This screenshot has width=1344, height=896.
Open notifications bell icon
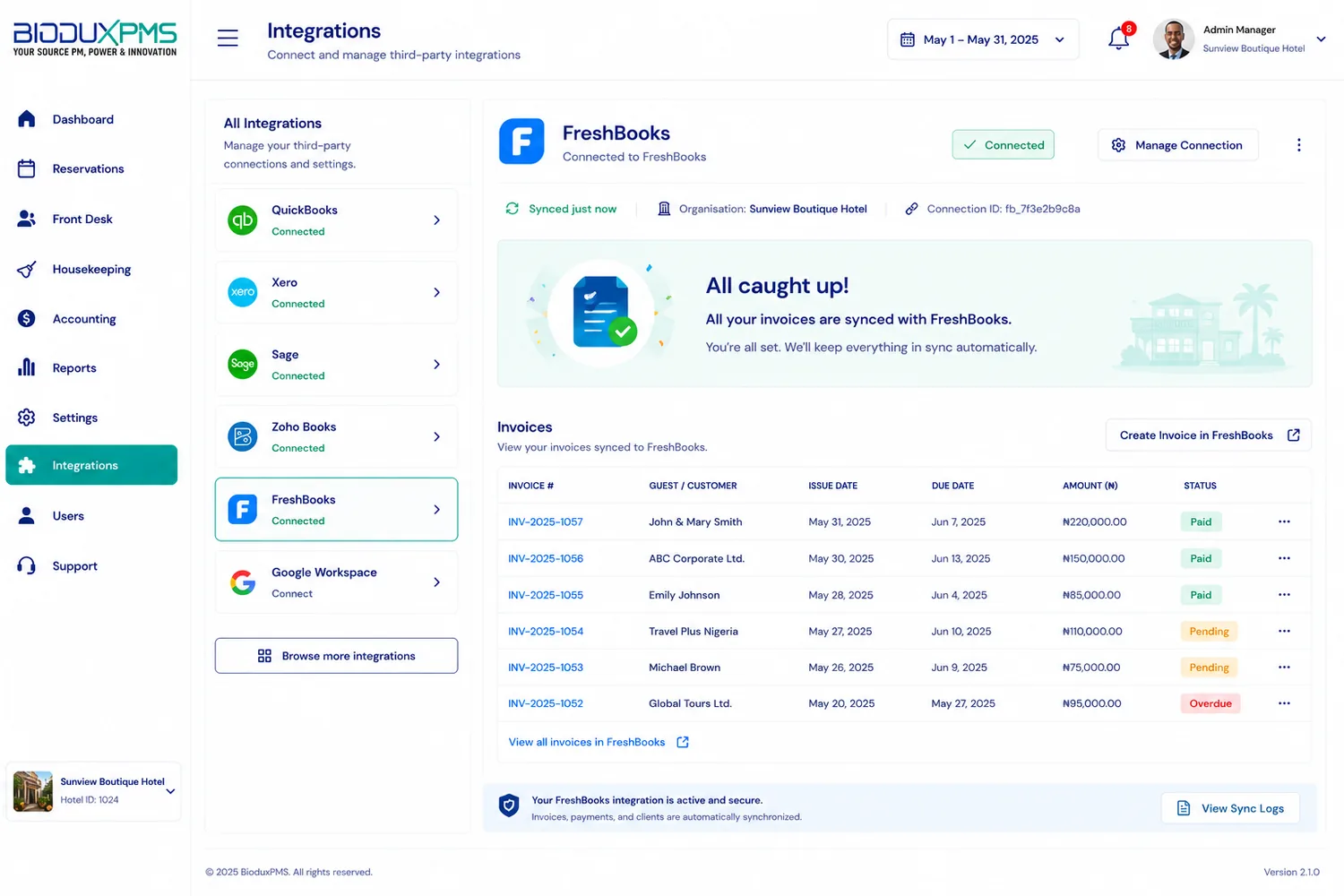pos(1118,39)
